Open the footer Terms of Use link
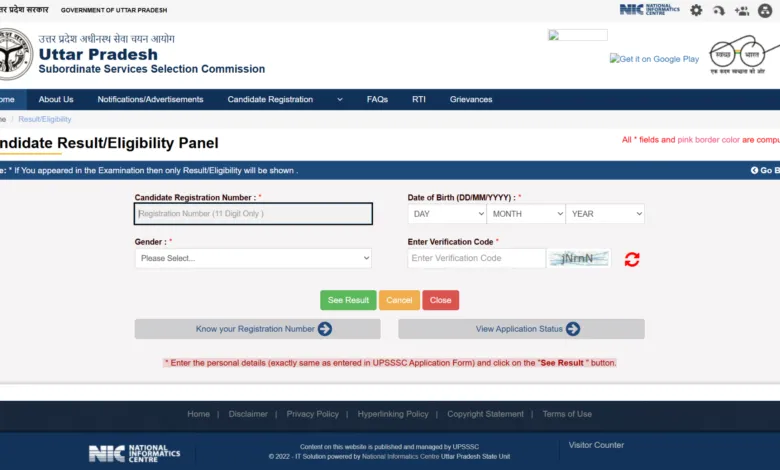780x470 pixels. pos(567,414)
